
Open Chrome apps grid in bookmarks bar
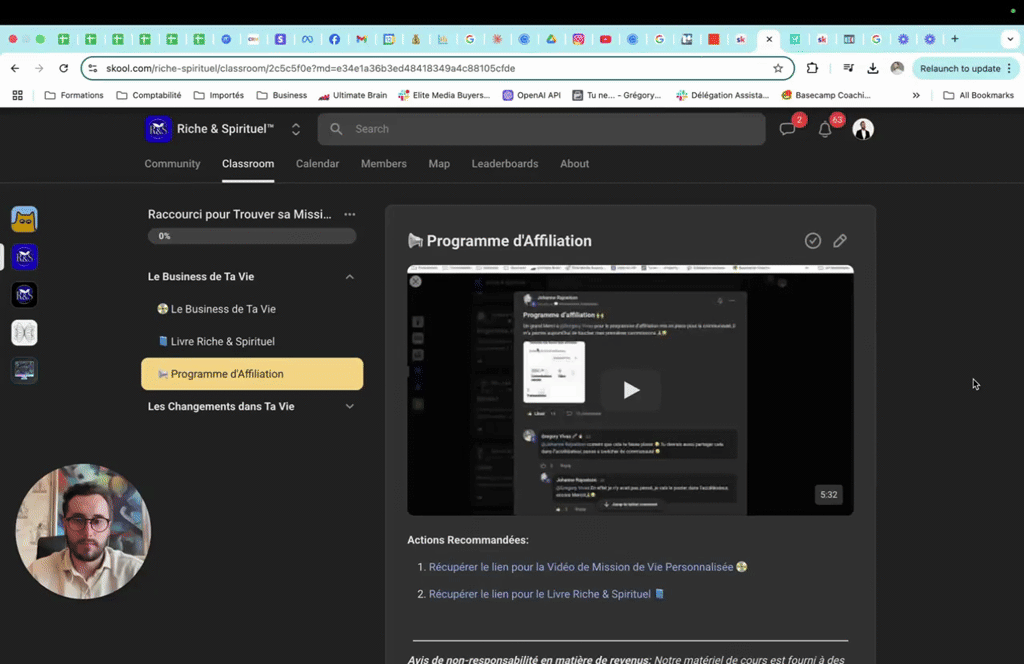(x=18, y=95)
